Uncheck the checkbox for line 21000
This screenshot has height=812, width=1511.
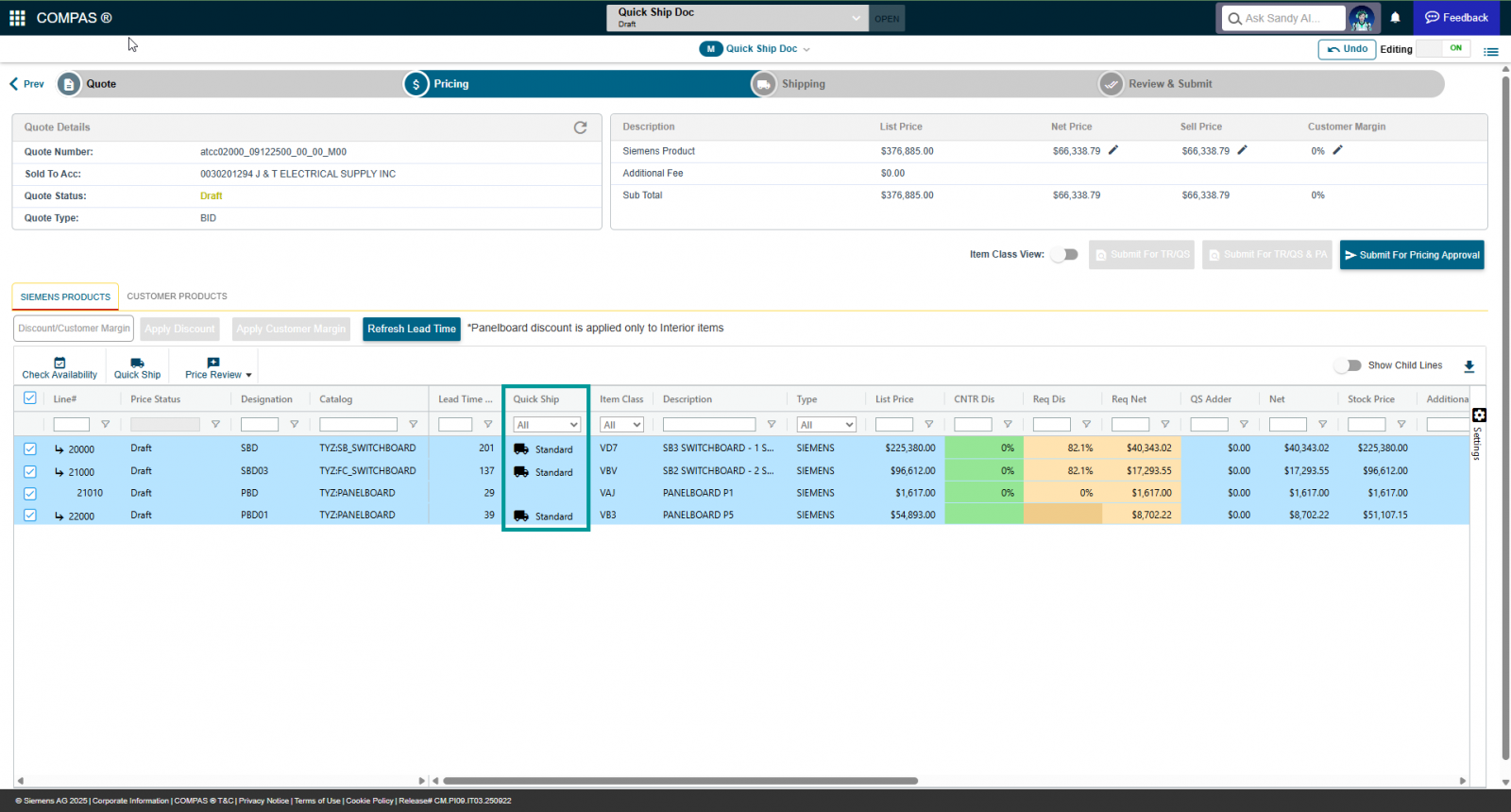(x=30, y=471)
